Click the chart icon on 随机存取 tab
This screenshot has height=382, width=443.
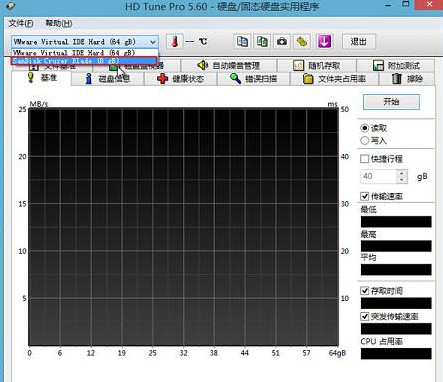click(298, 65)
